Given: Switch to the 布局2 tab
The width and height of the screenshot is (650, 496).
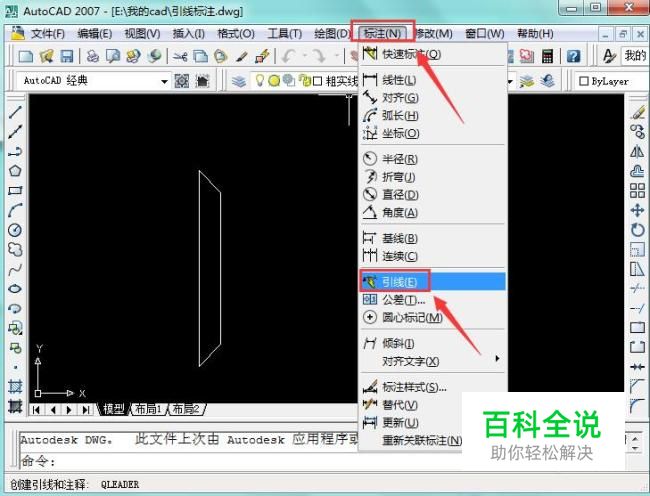Looking at the screenshot, I should tap(186, 409).
